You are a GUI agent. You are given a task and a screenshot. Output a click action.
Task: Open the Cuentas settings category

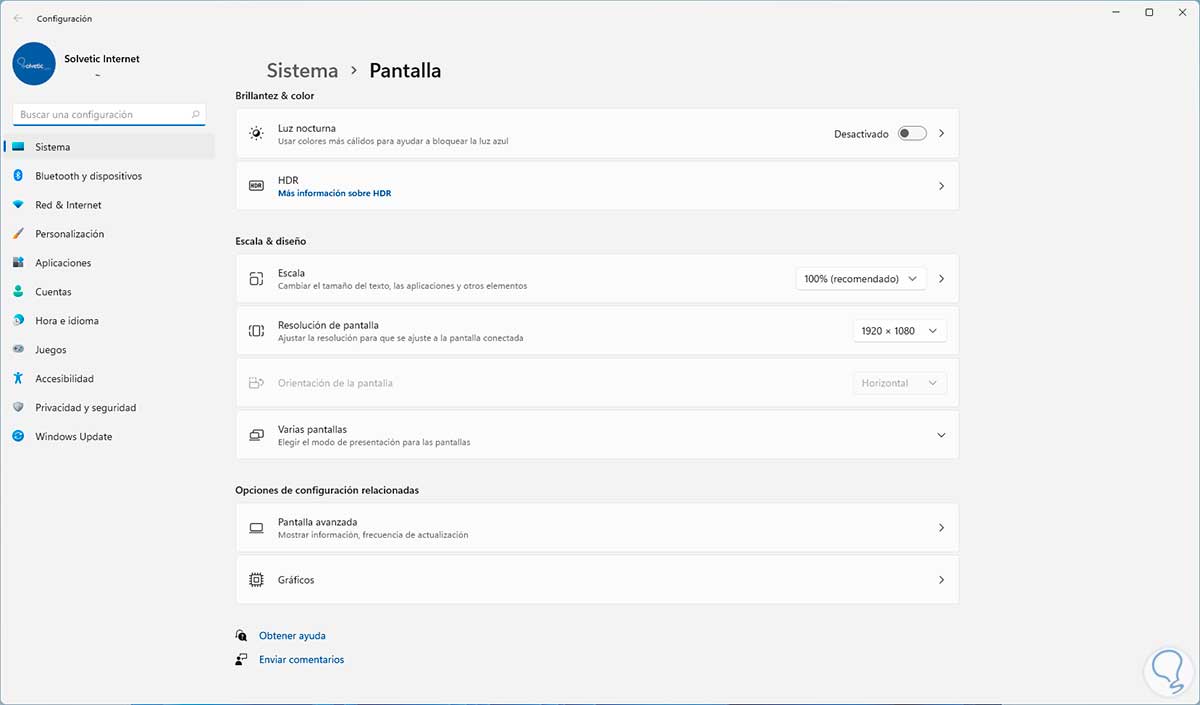53,292
